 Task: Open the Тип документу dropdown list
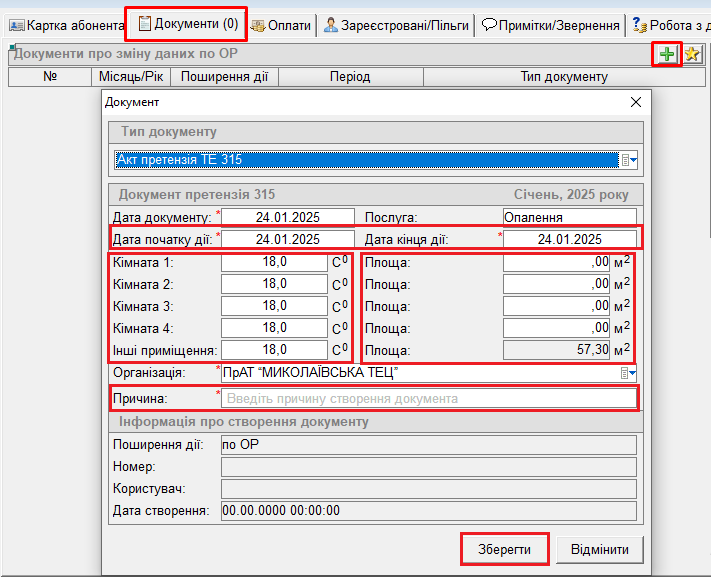pos(629,160)
